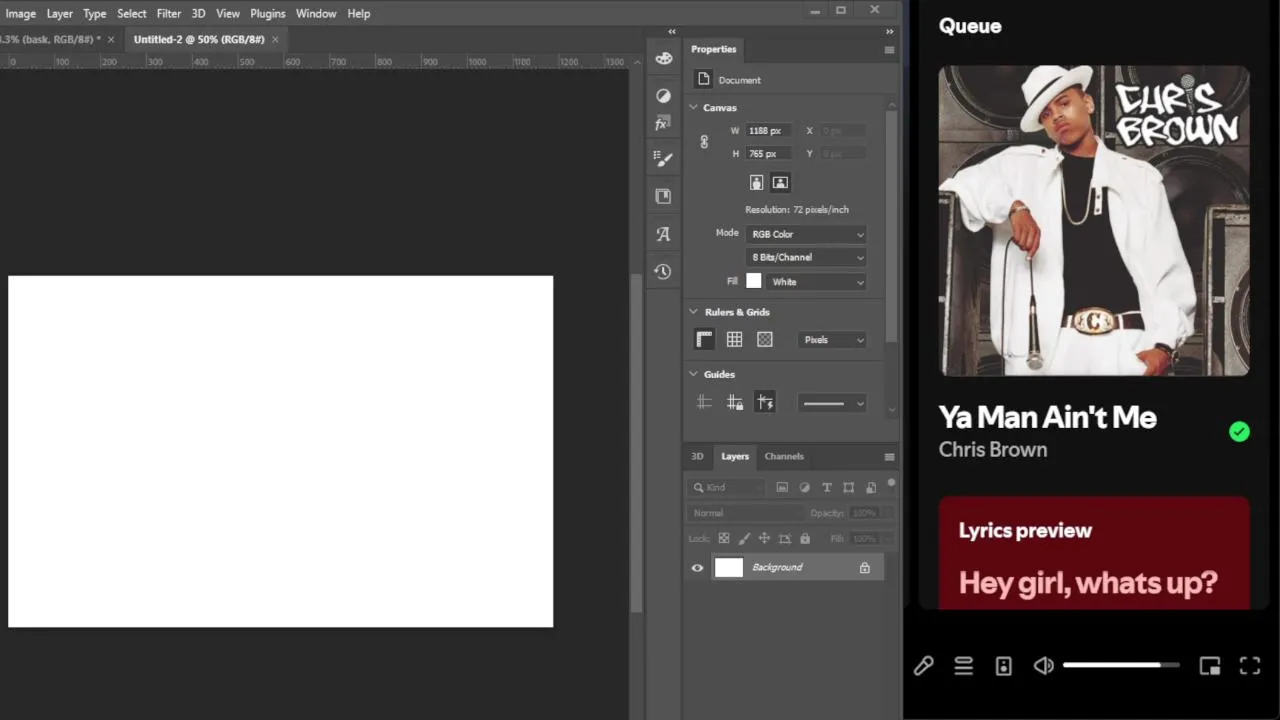Set canvas orientation to portrait
The image size is (1280, 720).
click(756, 183)
